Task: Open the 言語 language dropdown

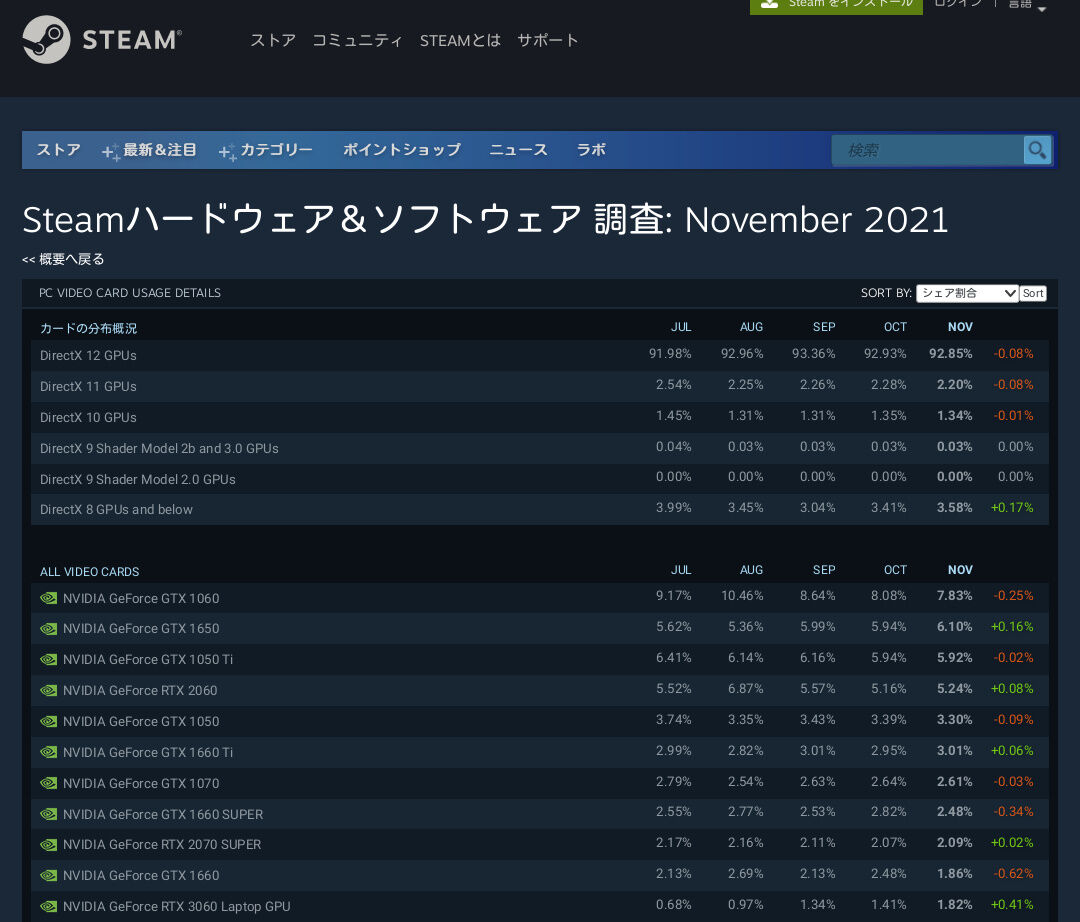Action: [1027, 4]
